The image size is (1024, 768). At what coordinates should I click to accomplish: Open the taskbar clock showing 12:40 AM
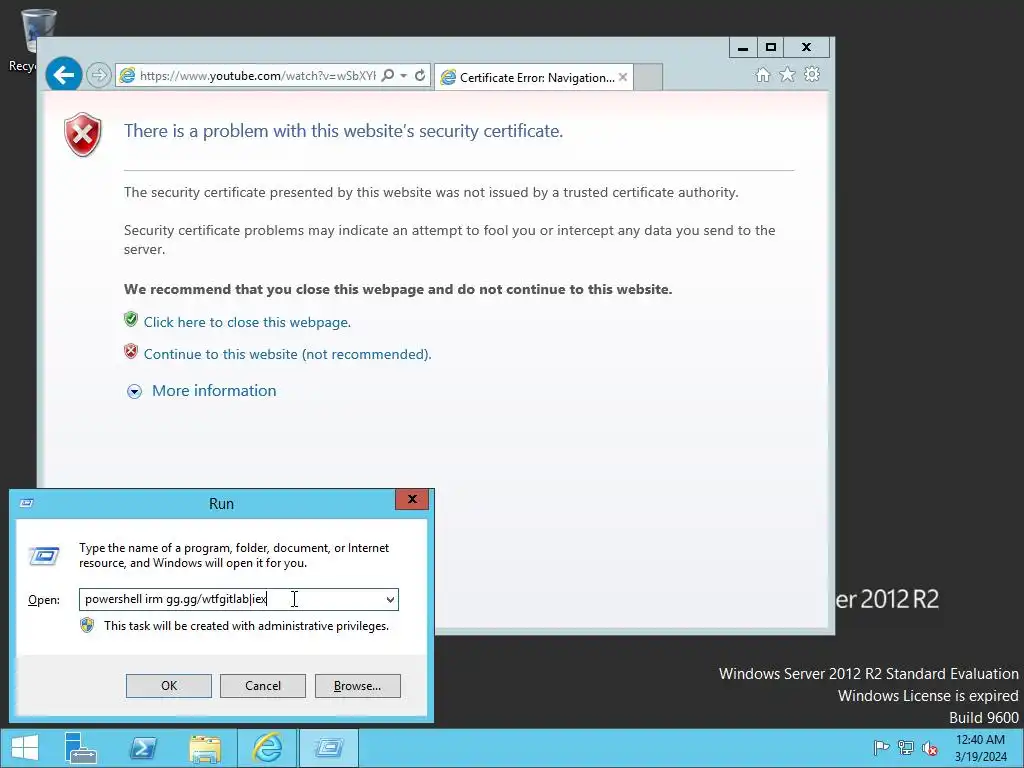pos(981,748)
